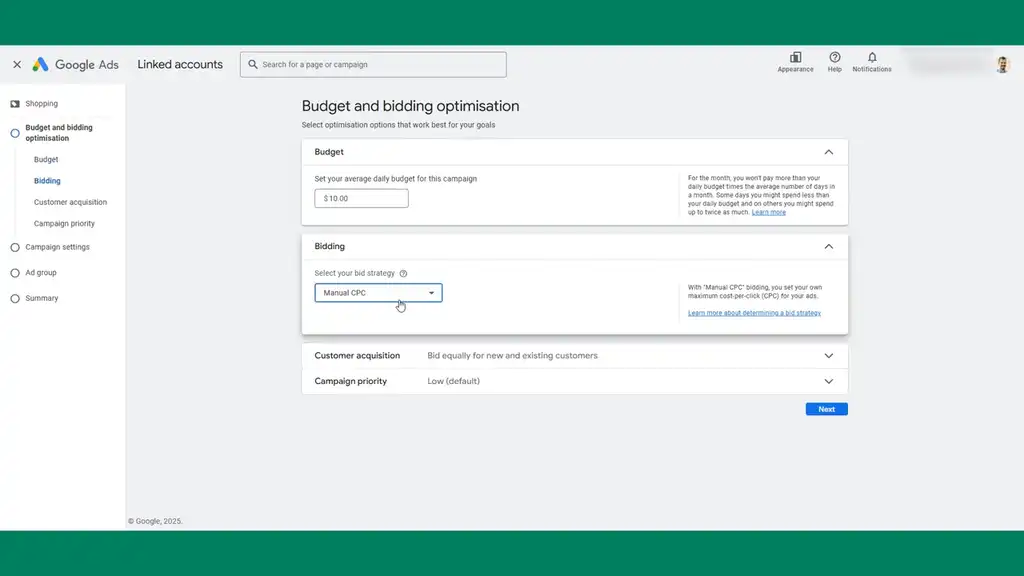Open the Appearance settings icon
This screenshot has height=576, width=1024.
pos(795,58)
